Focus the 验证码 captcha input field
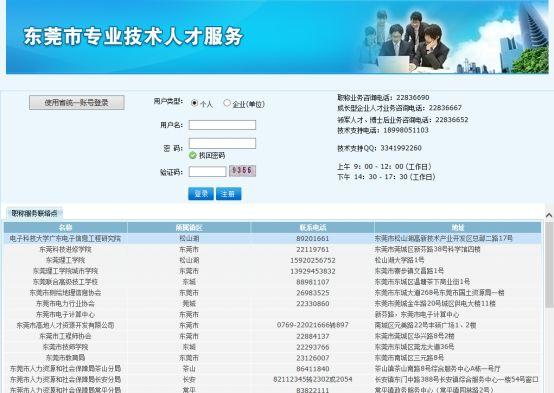This screenshot has height=393, width=554. (x=207, y=172)
